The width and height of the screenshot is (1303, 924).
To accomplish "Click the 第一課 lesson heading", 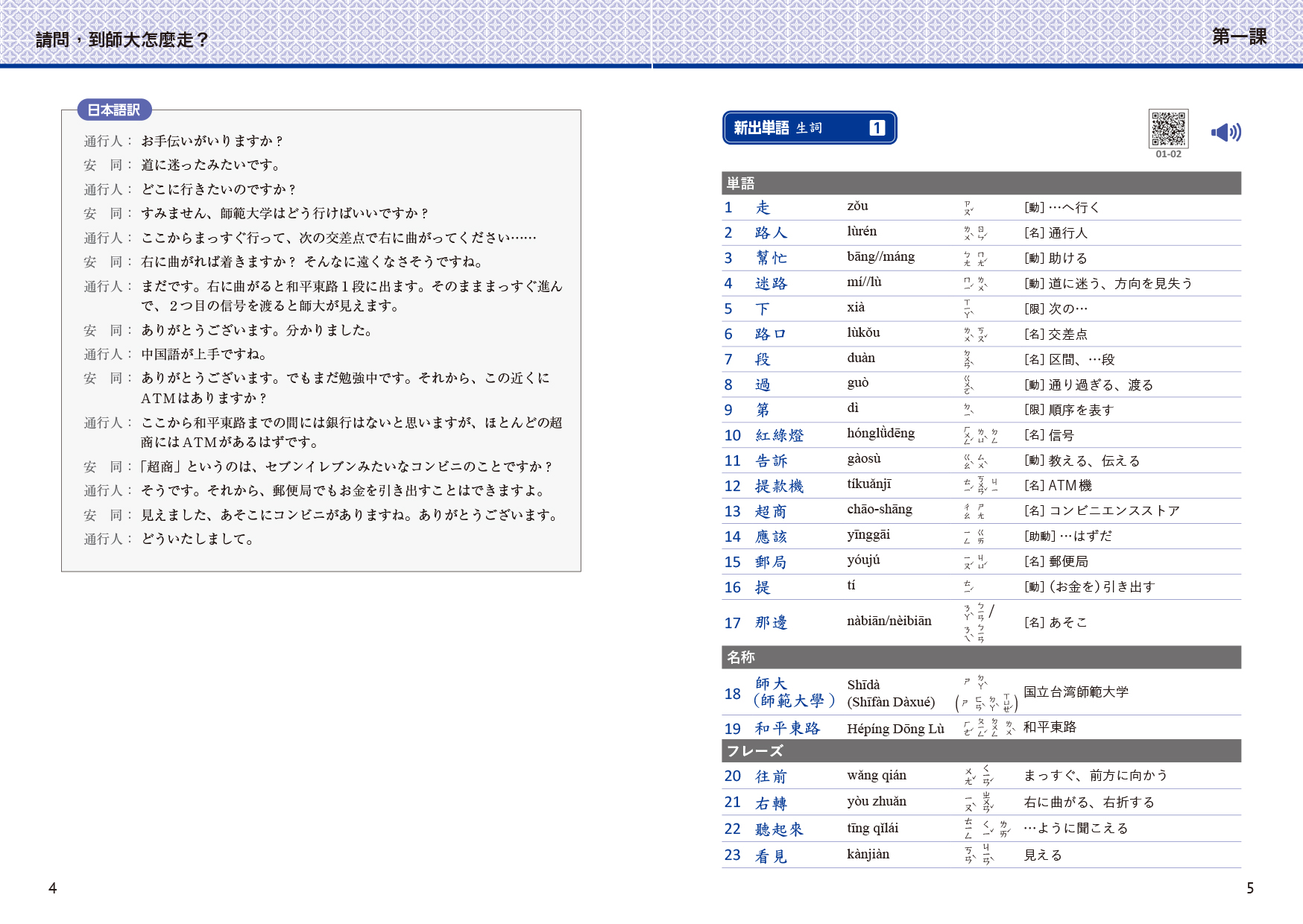I will tap(1239, 37).
